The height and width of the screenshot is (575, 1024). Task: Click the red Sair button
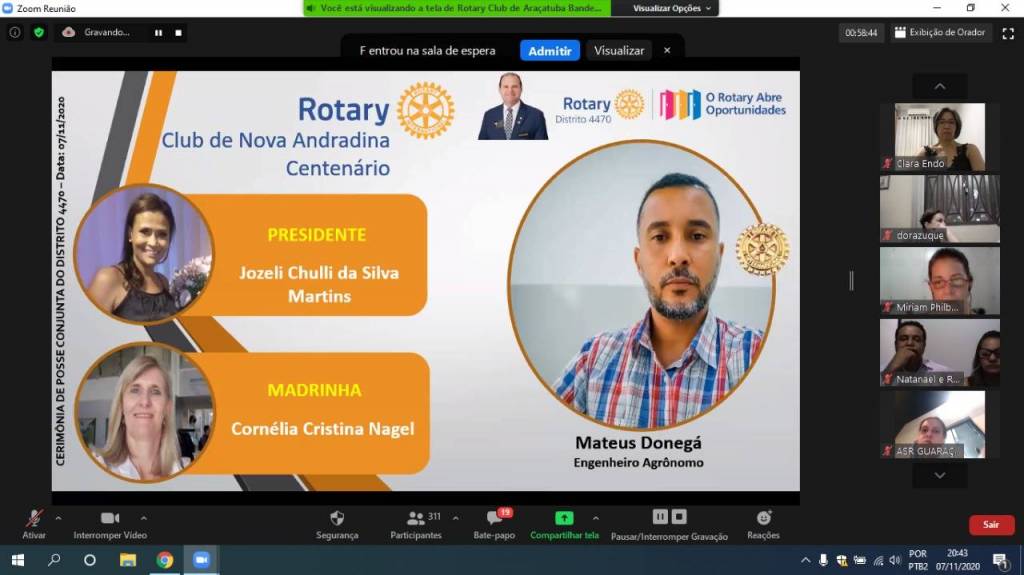tap(991, 524)
